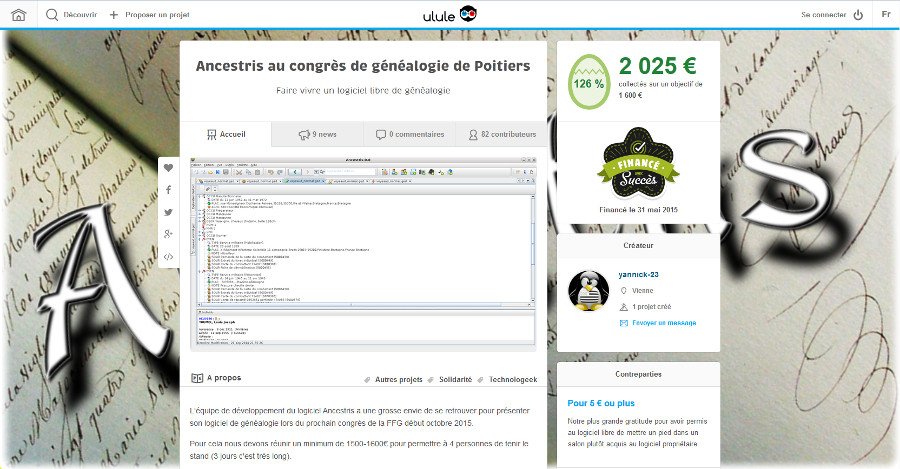Like the project with the heart icon
Viewport: 900px width, 469px height.
168,168
